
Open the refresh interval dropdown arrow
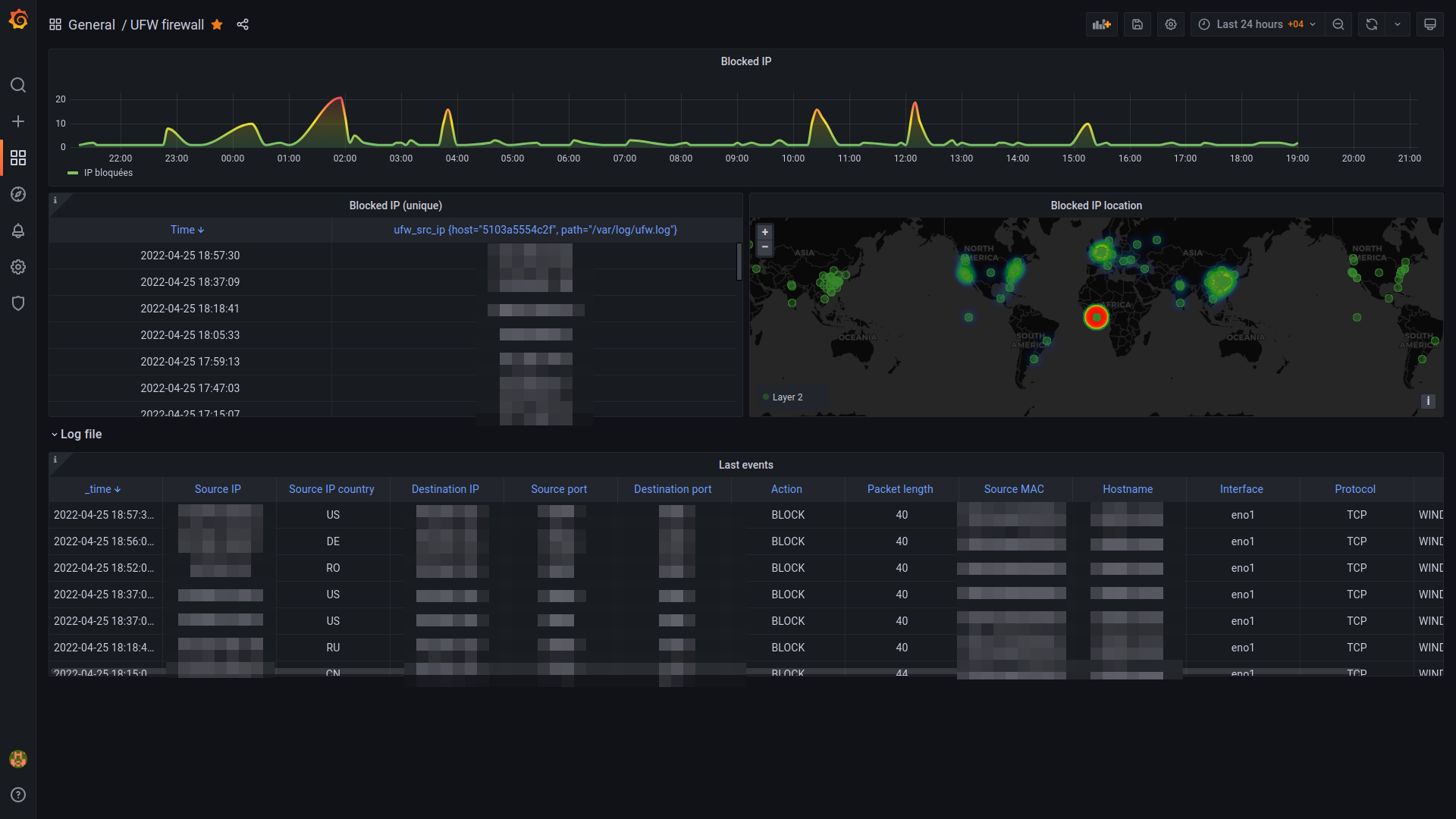coord(1398,24)
